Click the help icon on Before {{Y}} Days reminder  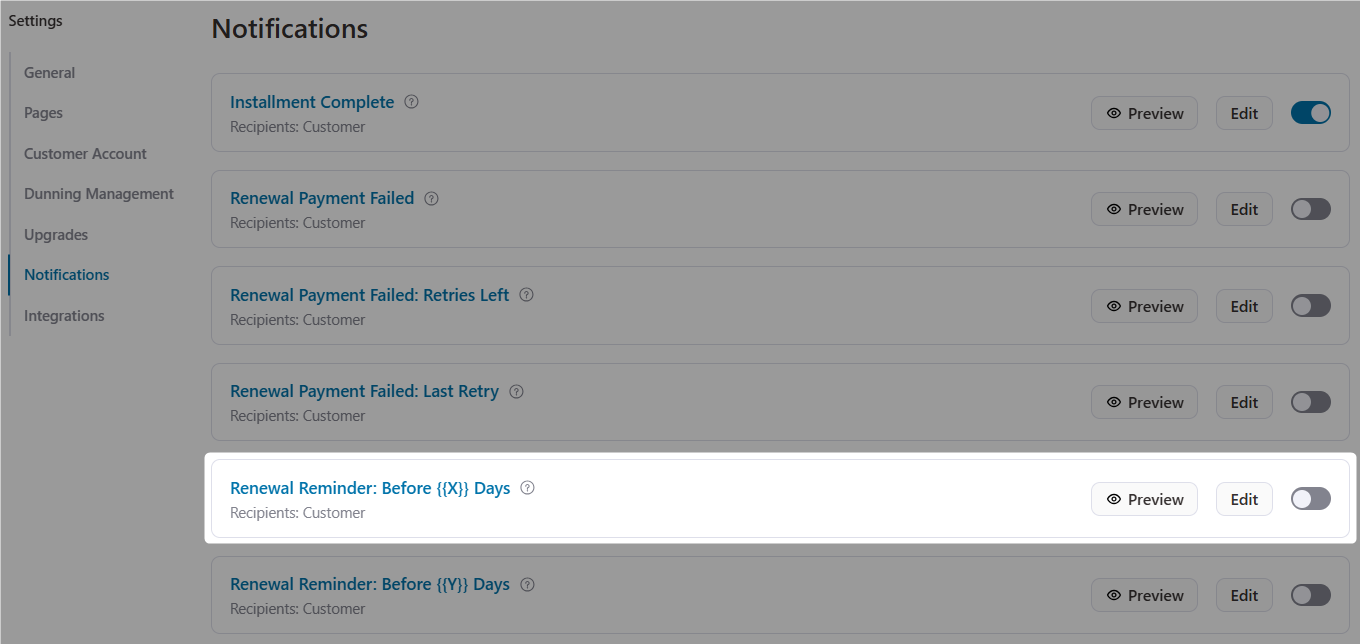[x=527, y=583]
